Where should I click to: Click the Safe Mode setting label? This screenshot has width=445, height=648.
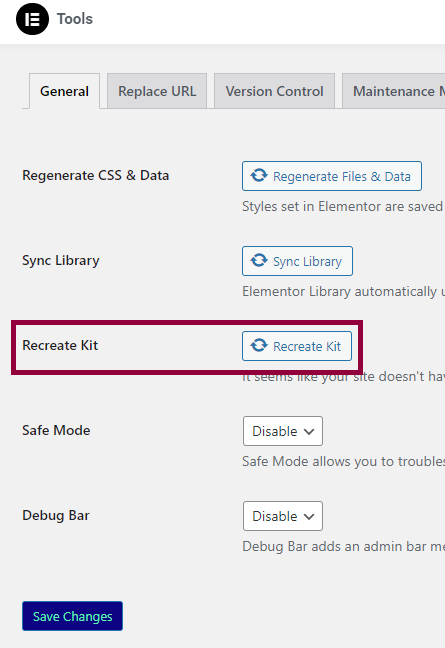coord(56,431)
